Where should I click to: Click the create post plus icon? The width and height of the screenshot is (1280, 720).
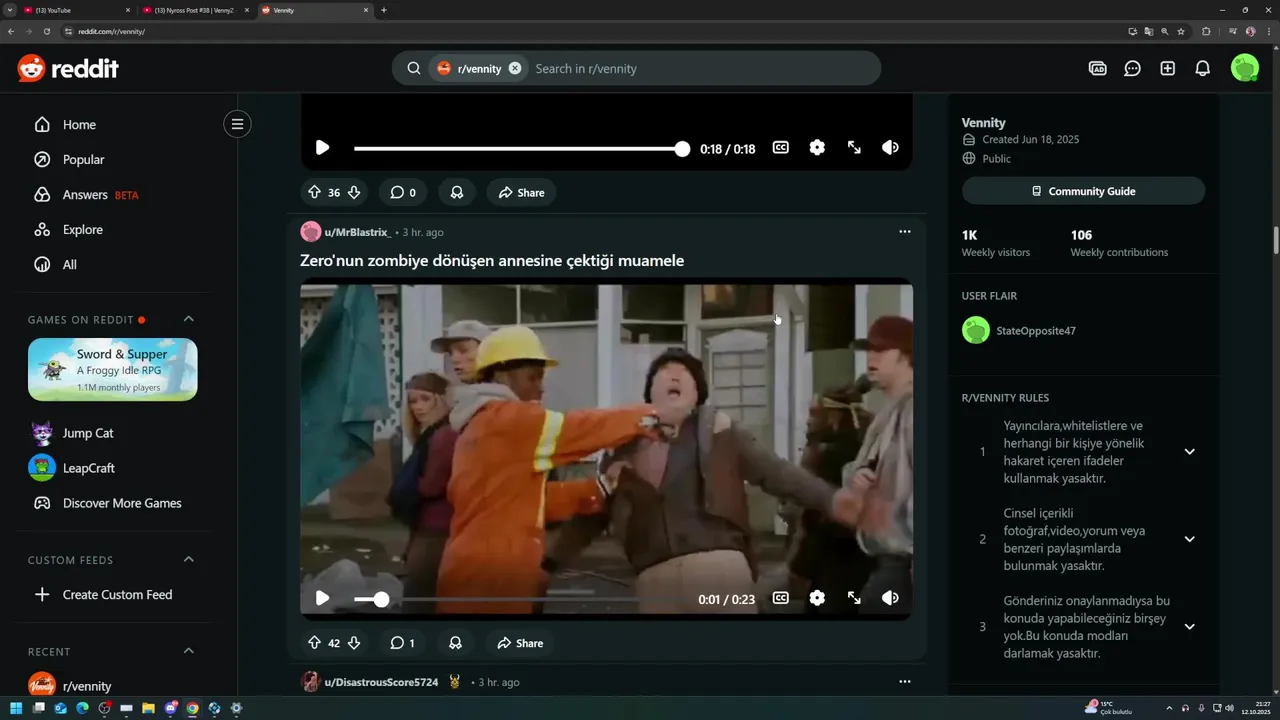(1167, 68)
